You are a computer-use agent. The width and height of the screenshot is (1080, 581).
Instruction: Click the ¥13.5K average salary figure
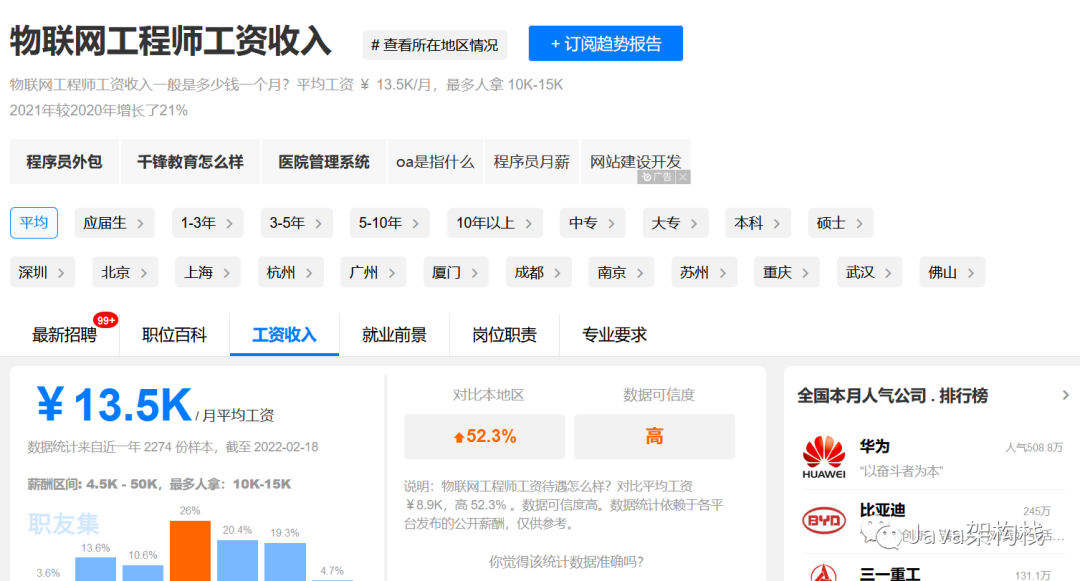pos(114,405)
